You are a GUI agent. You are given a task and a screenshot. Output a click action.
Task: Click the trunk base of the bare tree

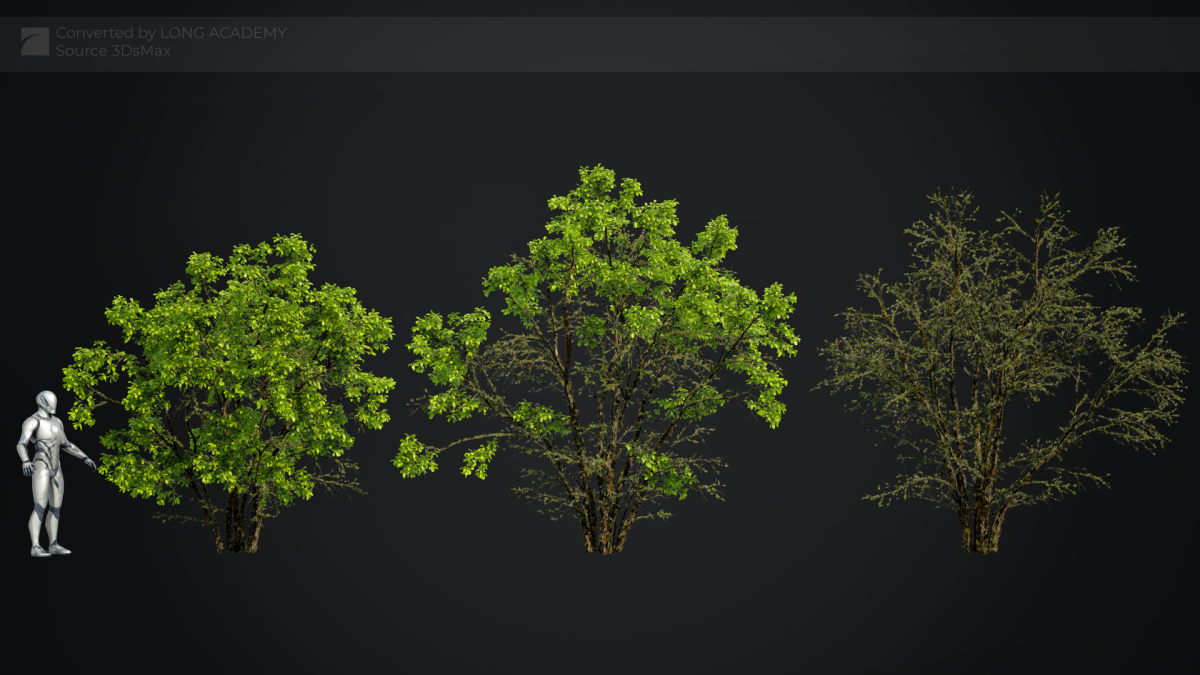981,537
